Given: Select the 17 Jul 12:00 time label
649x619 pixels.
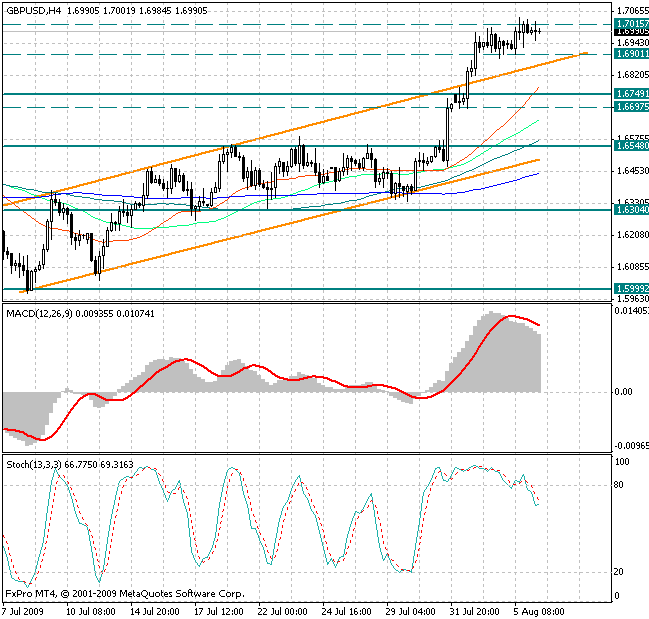Looking at the screenshot, I should 216,611.
